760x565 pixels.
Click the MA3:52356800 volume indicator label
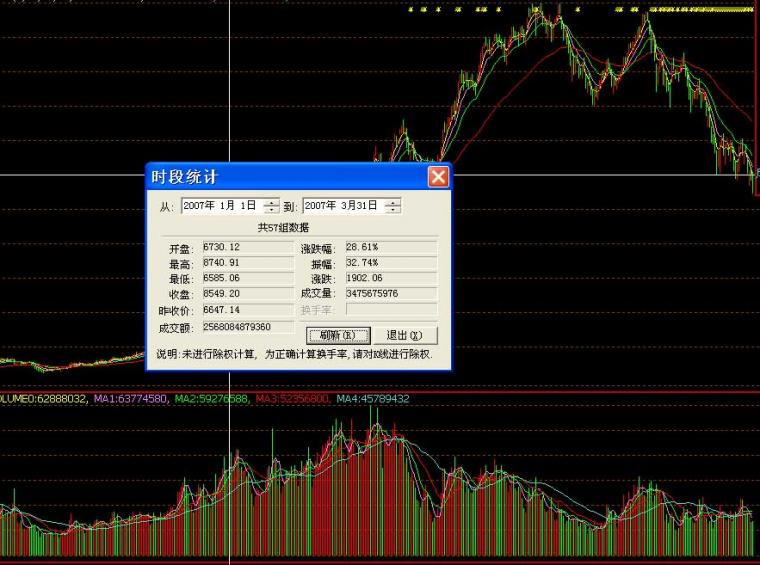click(x=292, y=399)
